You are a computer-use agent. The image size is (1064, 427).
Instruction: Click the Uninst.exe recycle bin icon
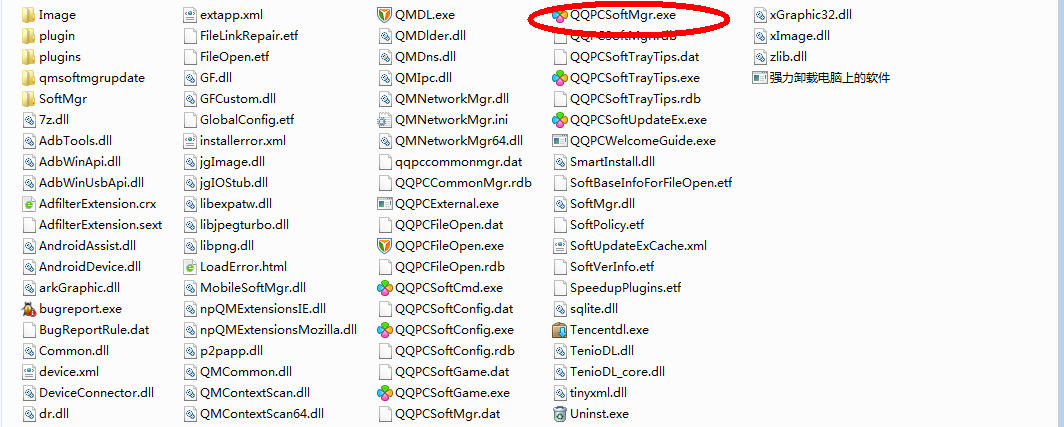pos(560,413)
